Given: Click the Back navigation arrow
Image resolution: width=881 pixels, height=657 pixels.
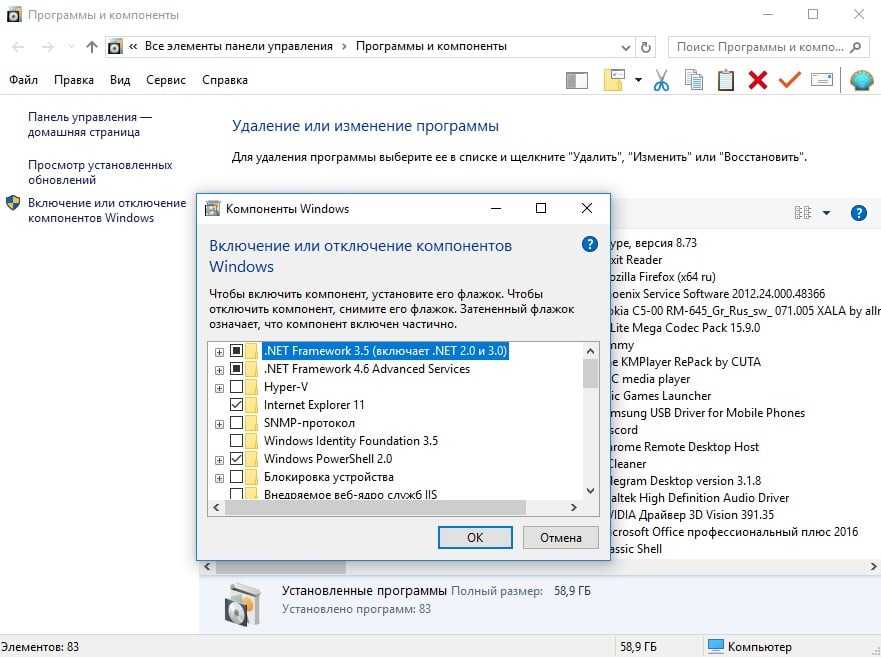Looking at the screenshot, I should 18,47.
